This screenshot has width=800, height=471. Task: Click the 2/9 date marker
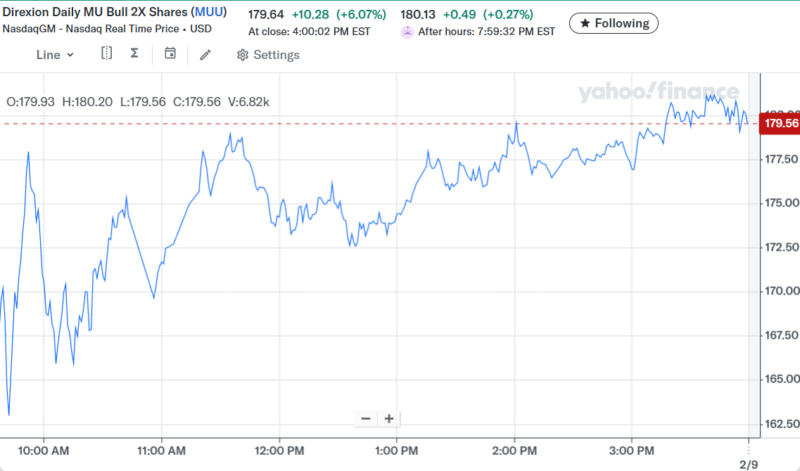[749, 465]
